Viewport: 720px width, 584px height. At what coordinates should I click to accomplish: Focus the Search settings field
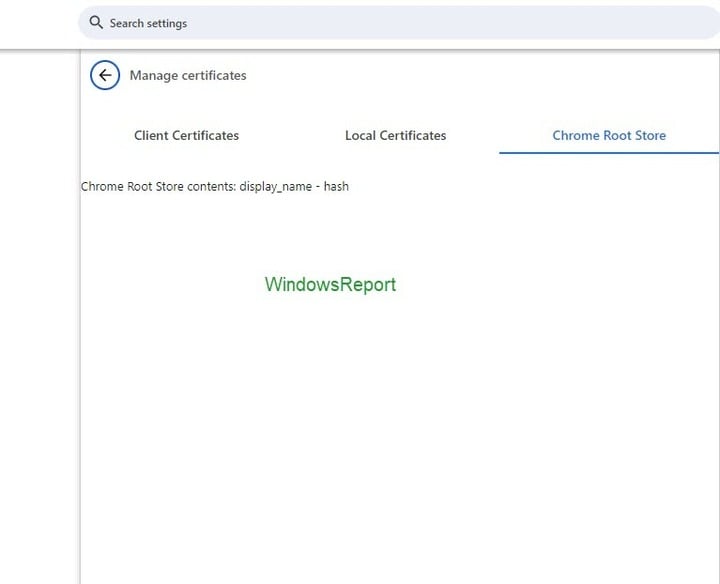[399, 22]
